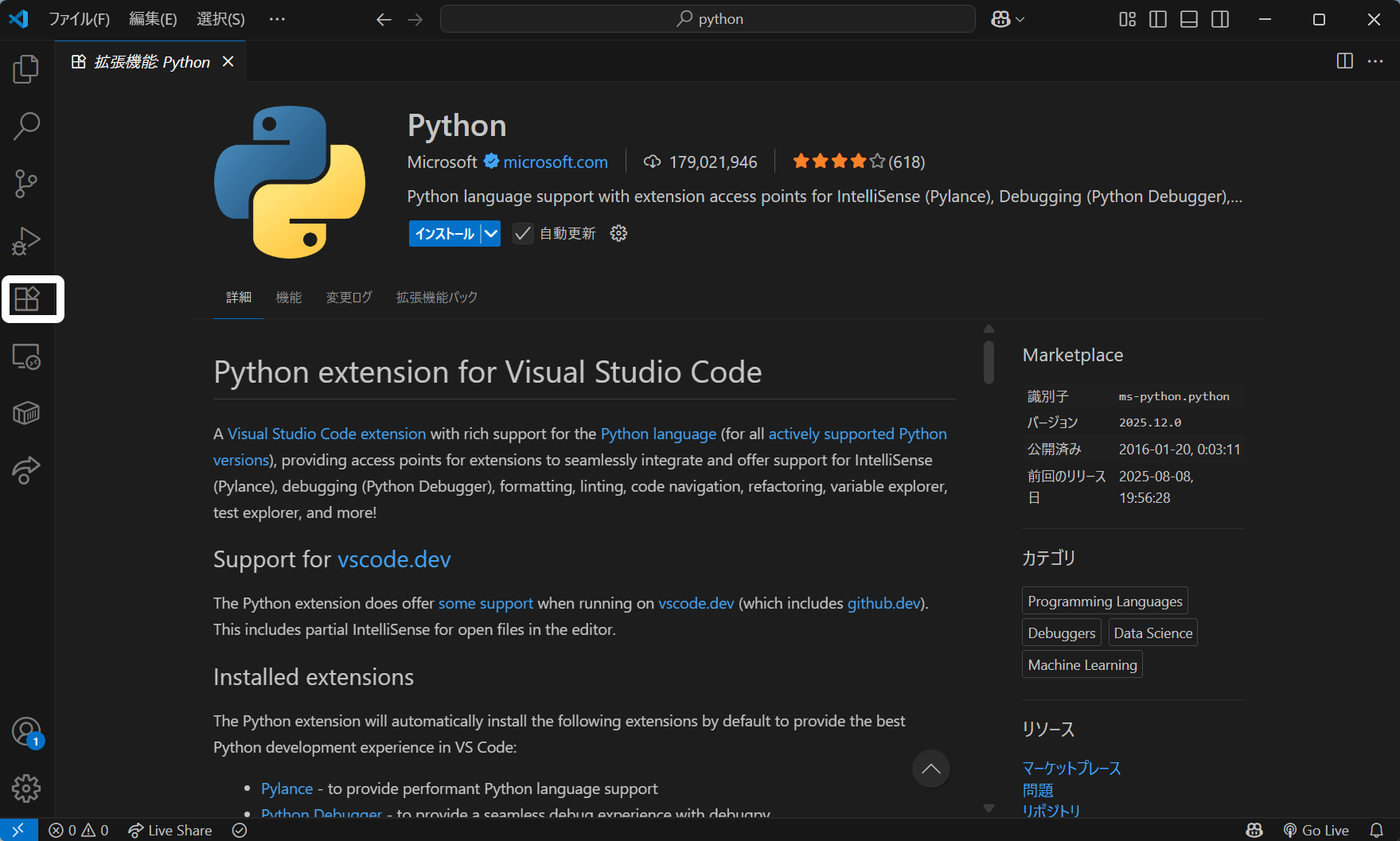The image size is (1400, 841).
Task: Switch to the 詳細 tab
Action: 239,298
